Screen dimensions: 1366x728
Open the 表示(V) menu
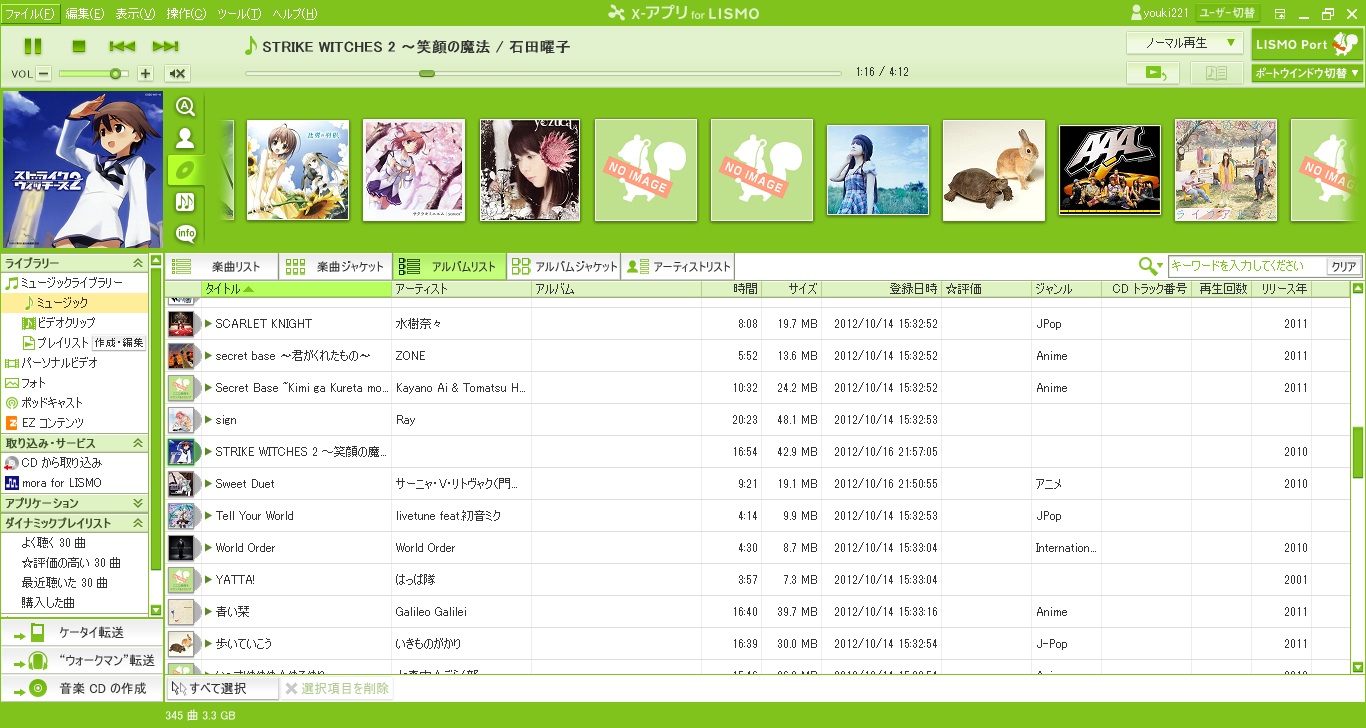point(135,14)
